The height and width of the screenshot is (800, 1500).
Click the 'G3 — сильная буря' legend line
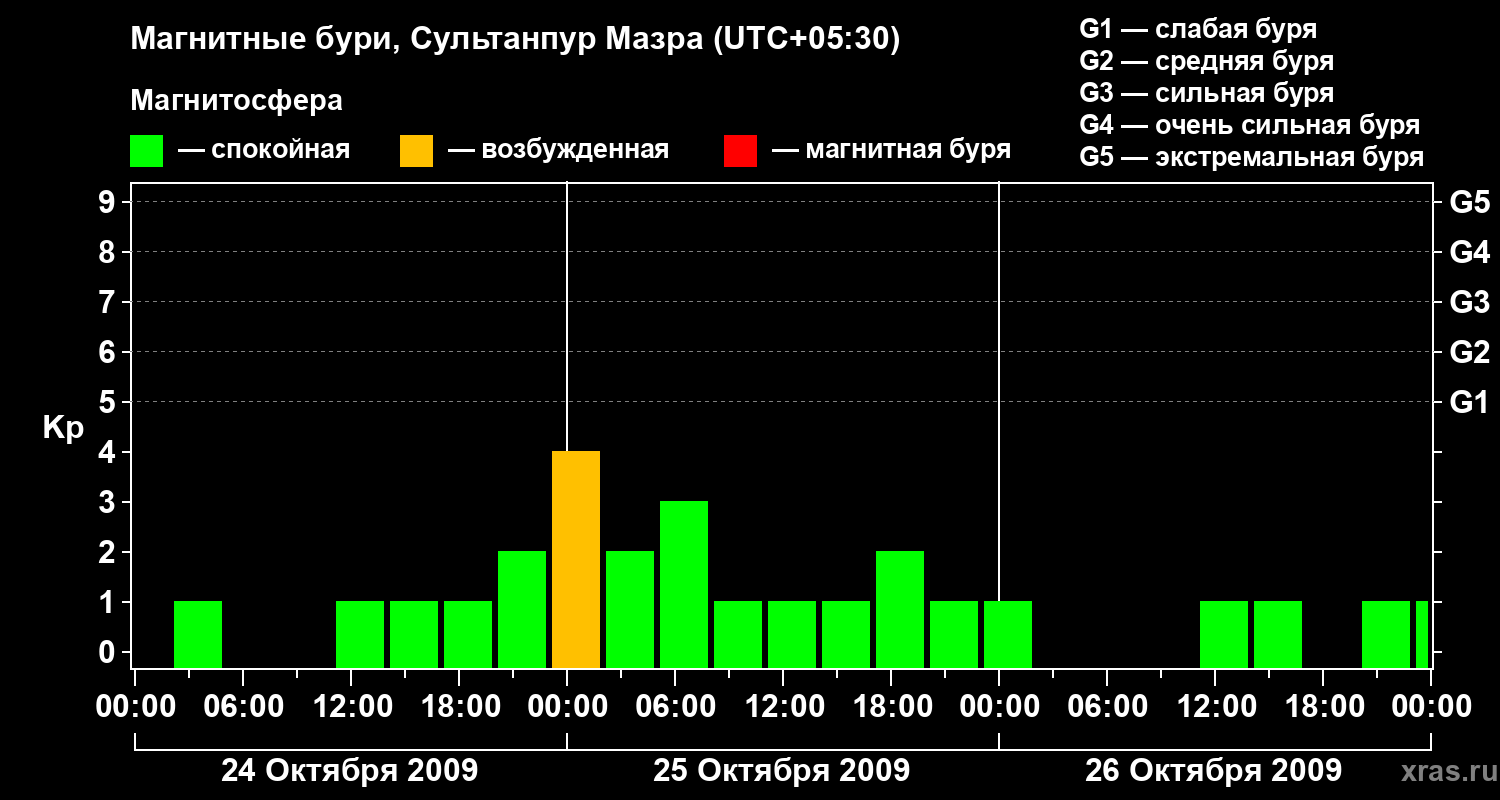(x=1207, y=93)
